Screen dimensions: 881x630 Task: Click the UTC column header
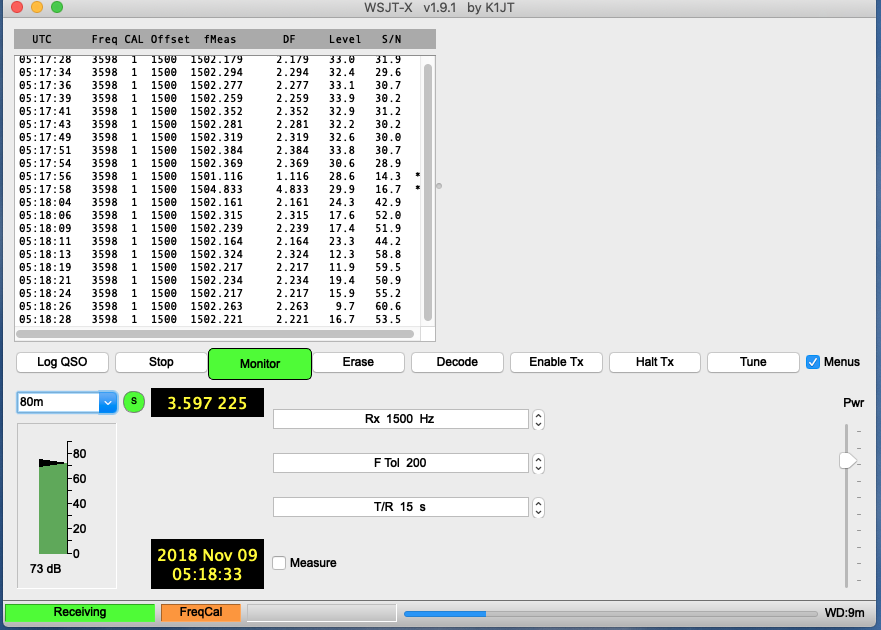(x=42, y=39)
